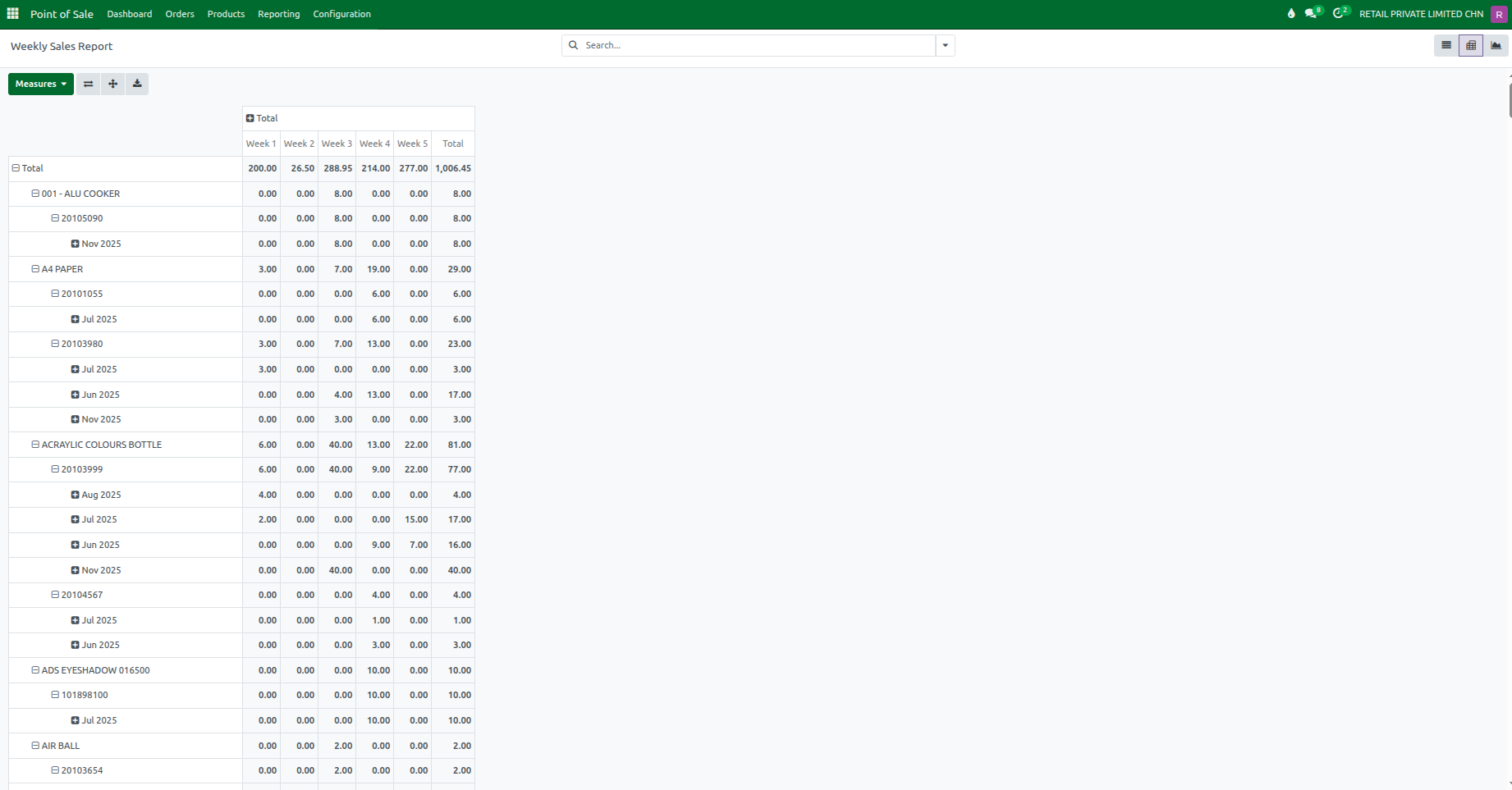
Task: Open the Reporting menu
Action: 278,14
